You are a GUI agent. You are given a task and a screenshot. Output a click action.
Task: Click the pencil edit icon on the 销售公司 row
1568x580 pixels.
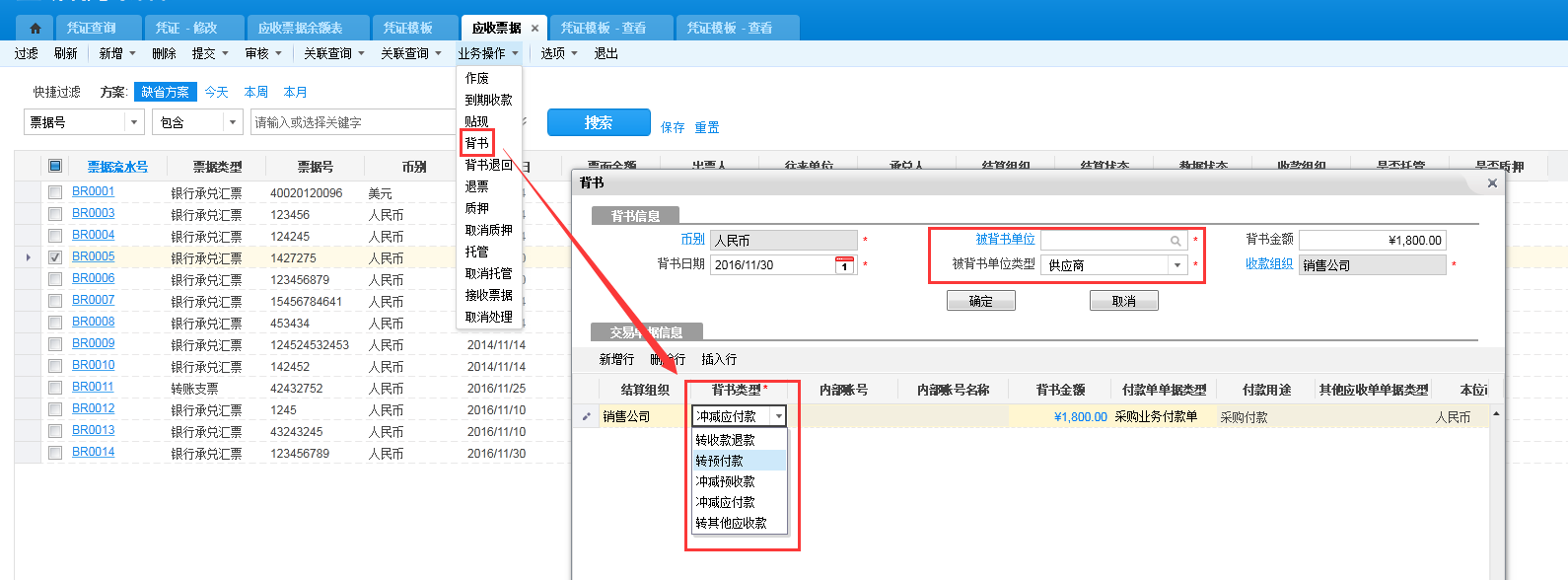pos(587,417)
